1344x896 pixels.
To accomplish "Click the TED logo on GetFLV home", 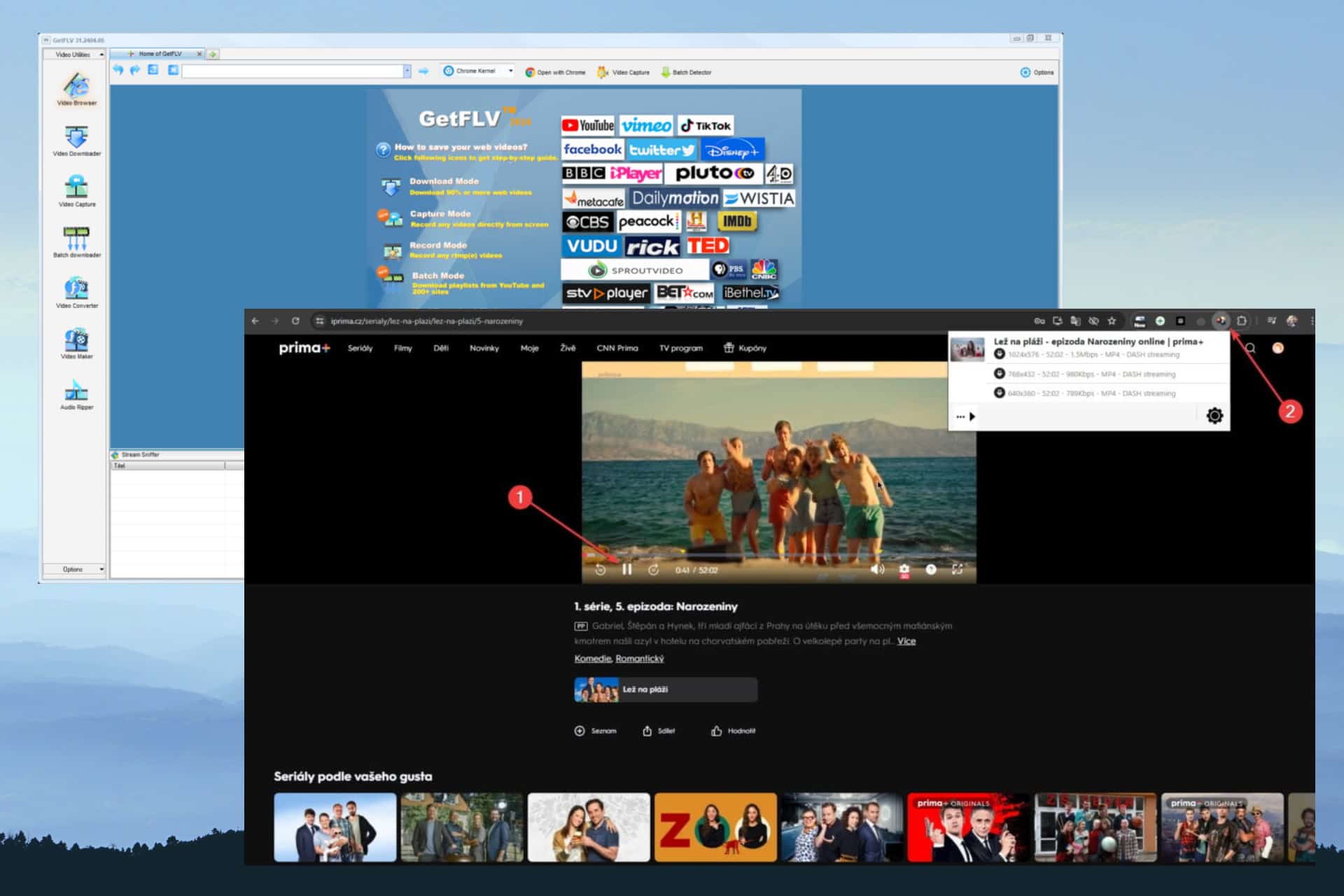I will [x=708, y=246].
